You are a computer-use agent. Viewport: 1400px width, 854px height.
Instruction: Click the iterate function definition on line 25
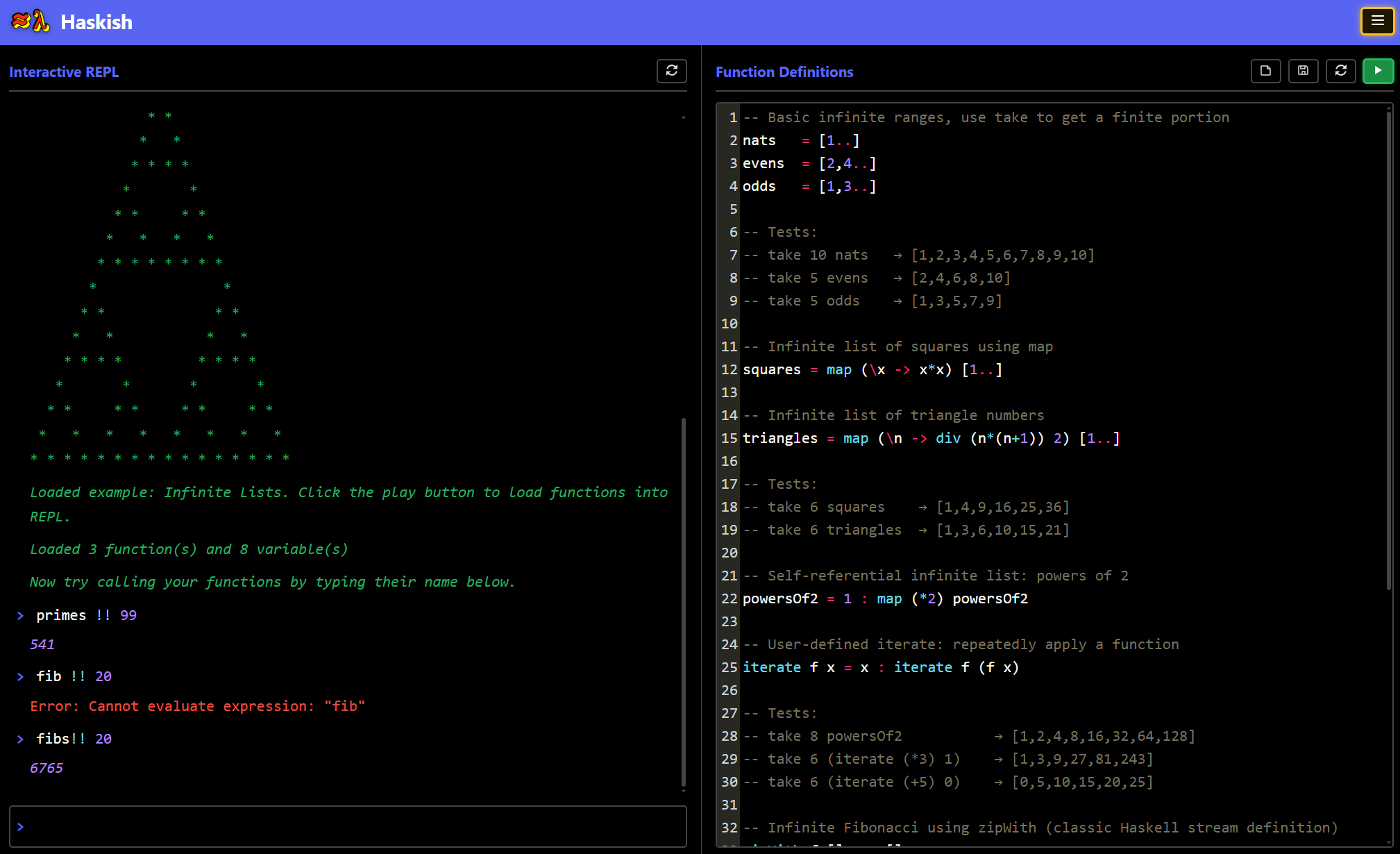point(881,667)
